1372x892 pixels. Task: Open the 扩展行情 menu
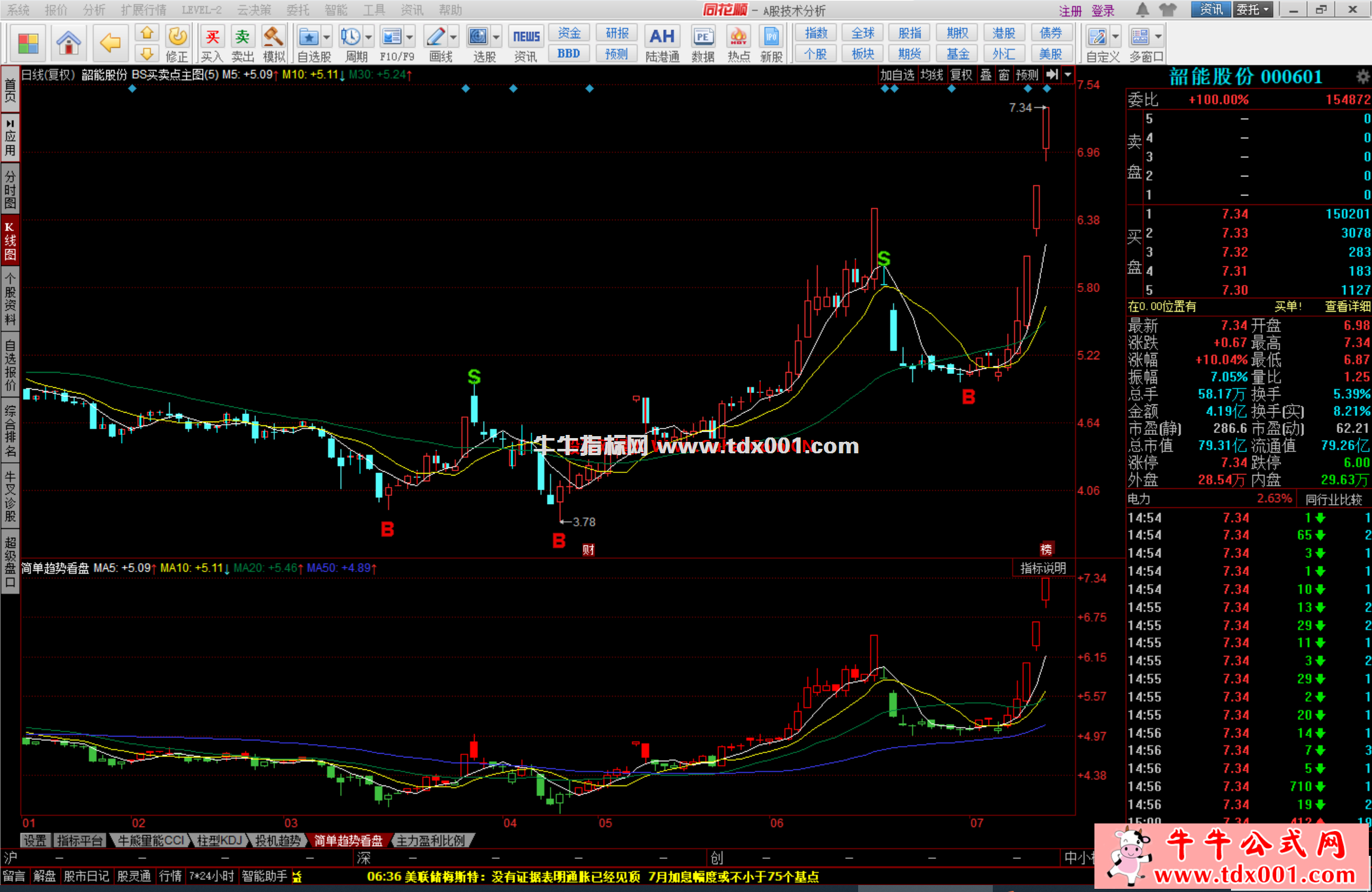pyautogui.click(x=144, y=10)
